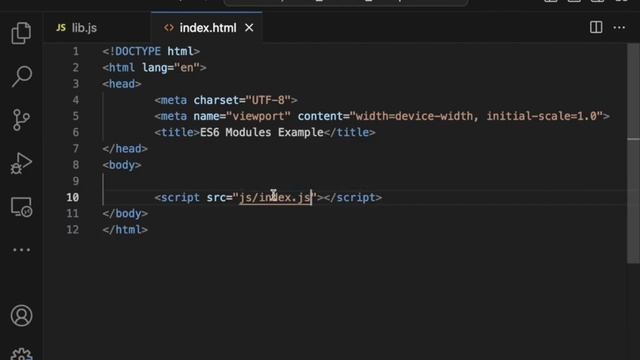Click the HTML file icon of index.html tab

(169, 28)
